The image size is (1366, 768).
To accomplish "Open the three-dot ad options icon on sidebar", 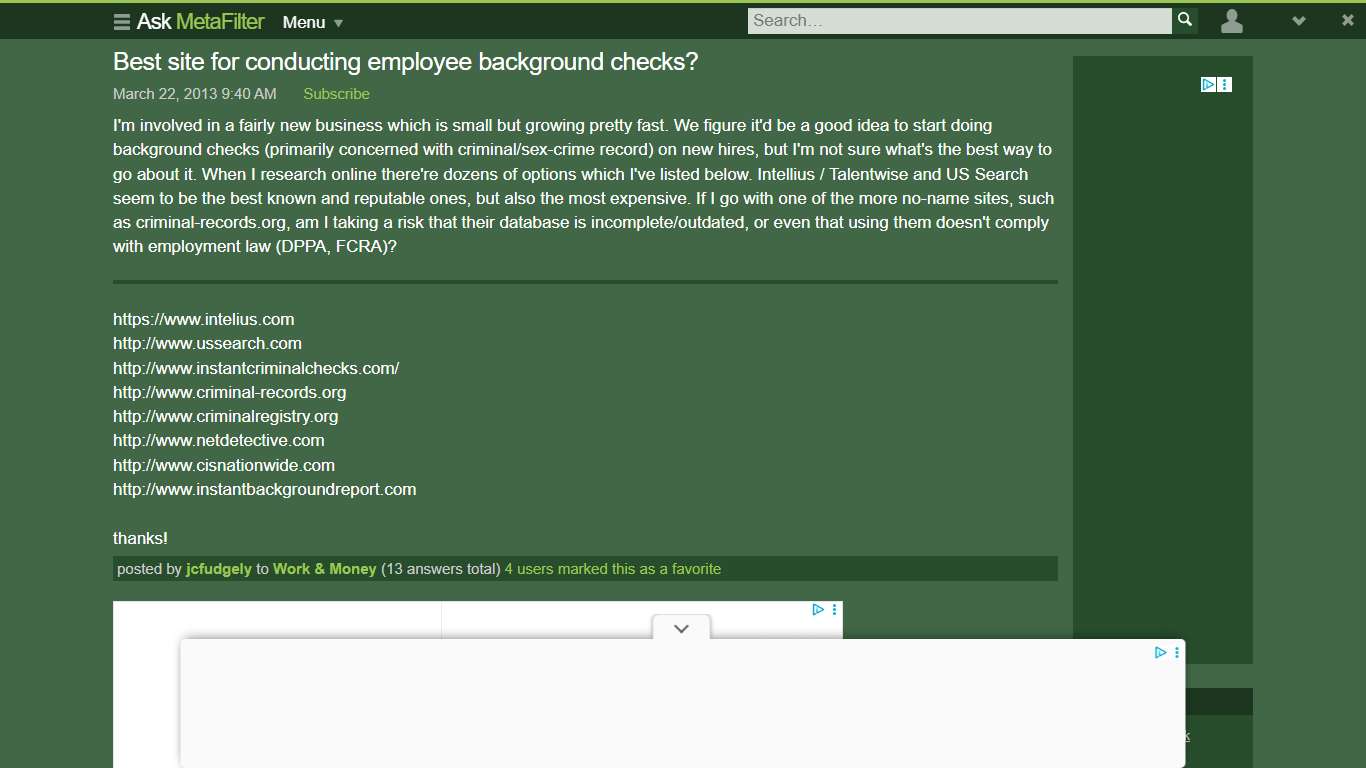I will (1225, 84).
